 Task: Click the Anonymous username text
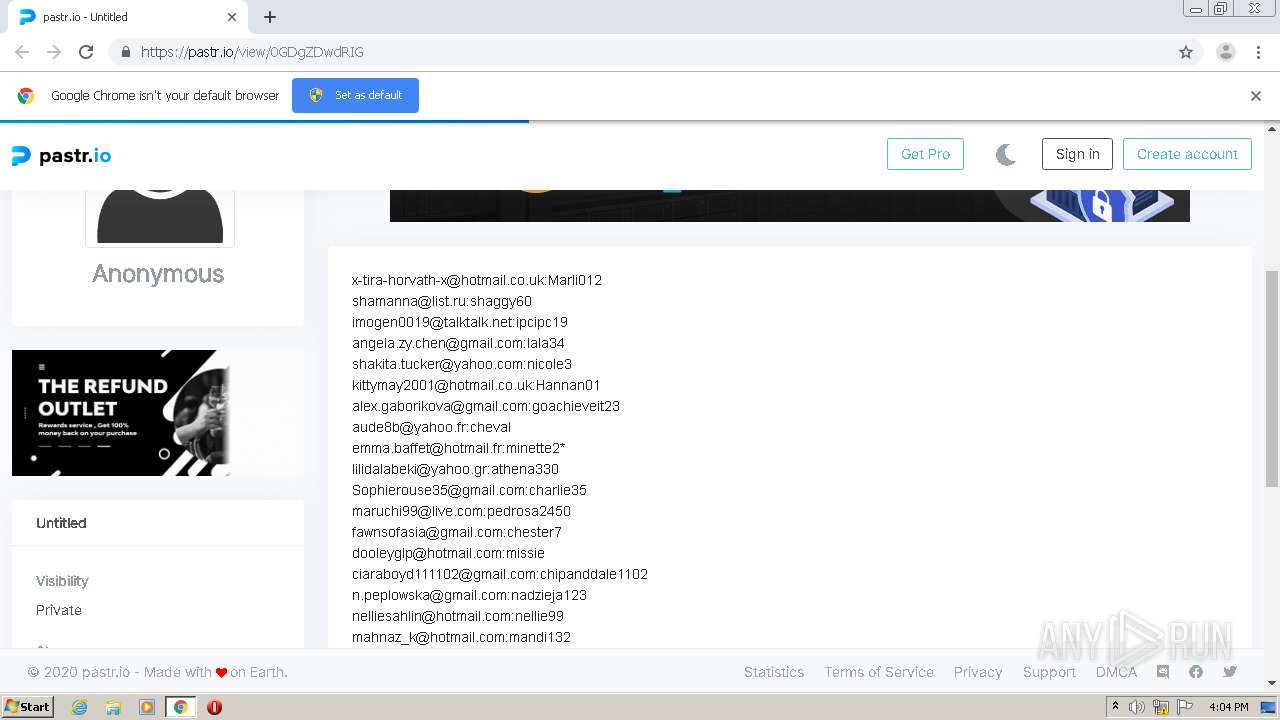158,274
